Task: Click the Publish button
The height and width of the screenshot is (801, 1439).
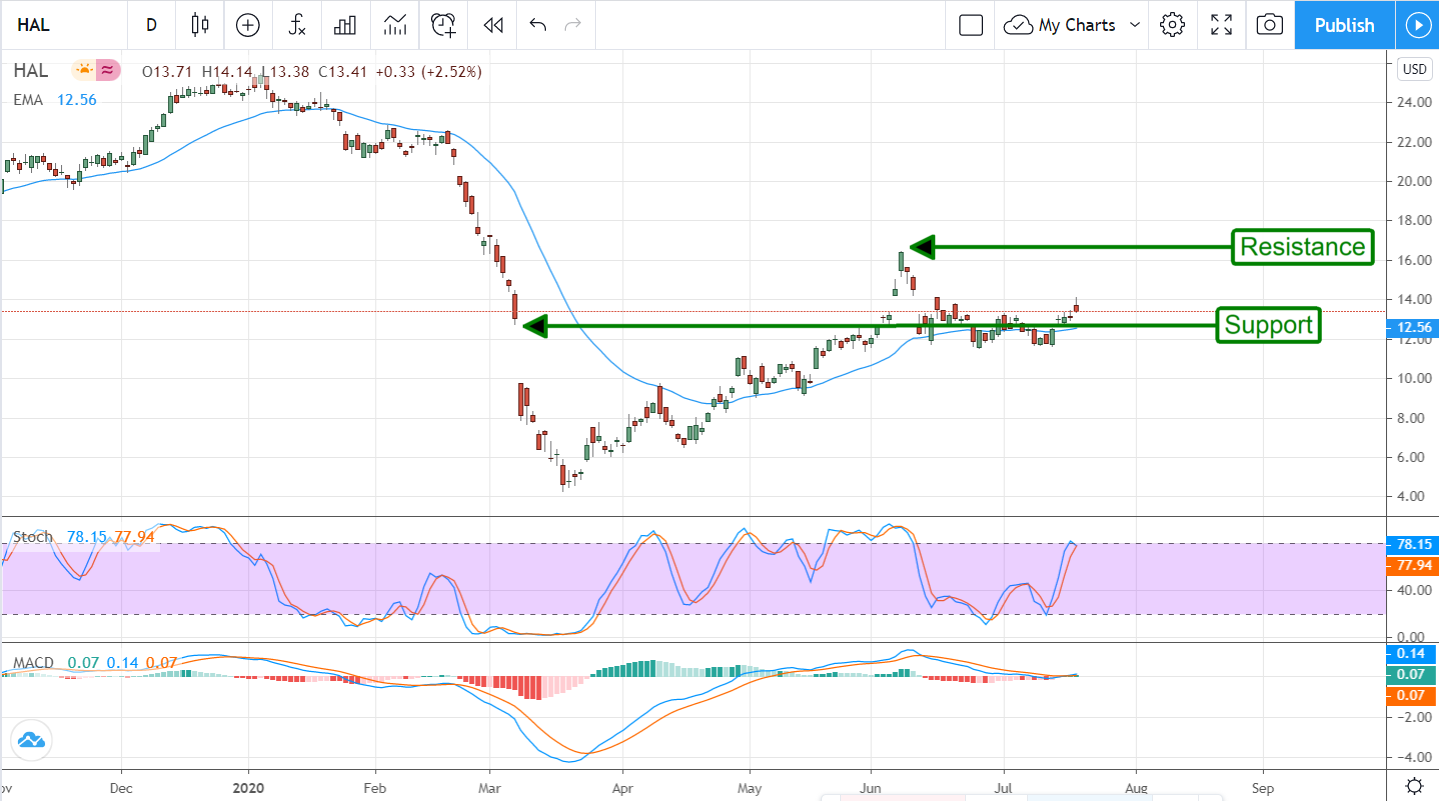Action: point(1343,25)
